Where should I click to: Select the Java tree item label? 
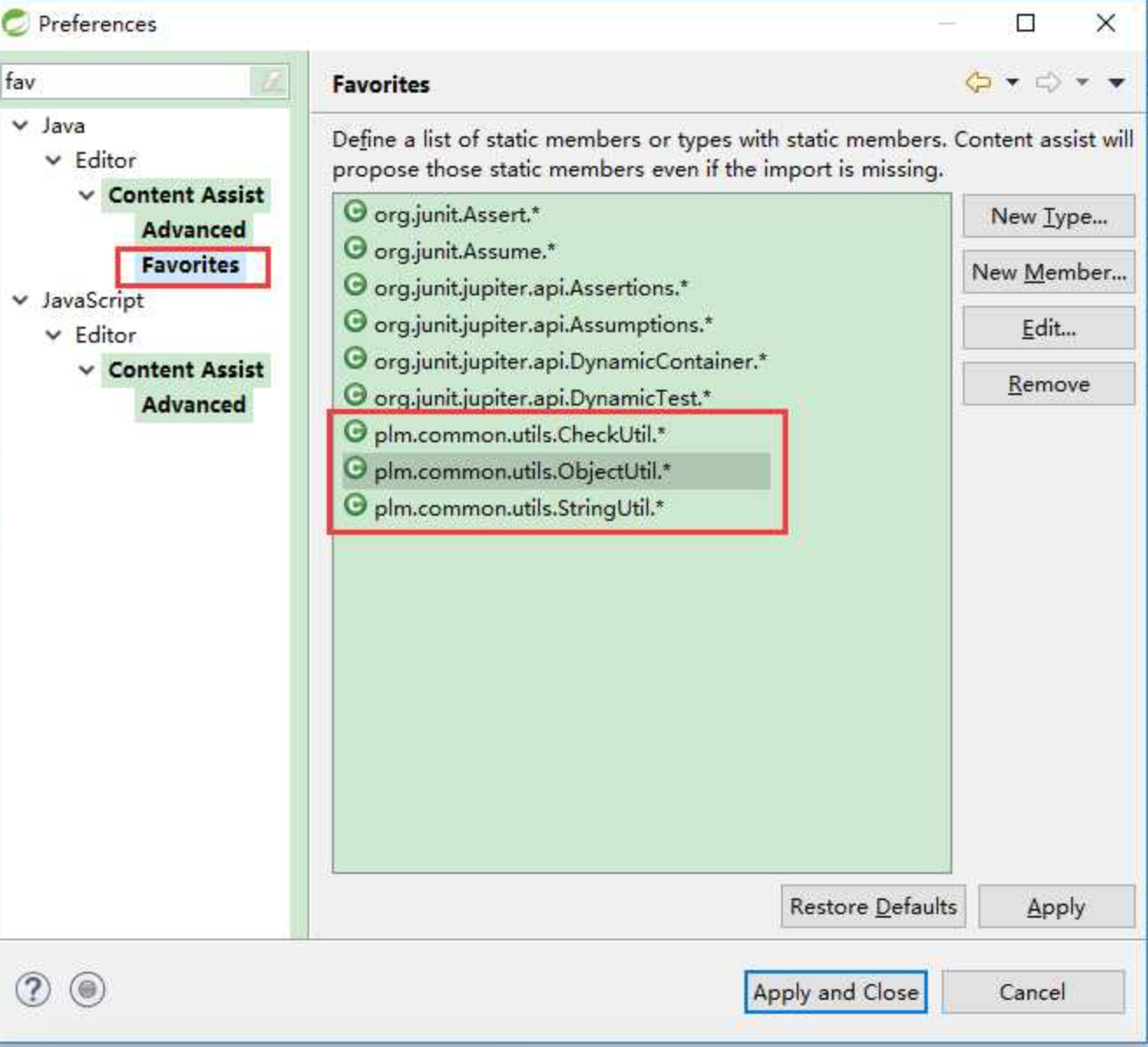coord(63,126)
